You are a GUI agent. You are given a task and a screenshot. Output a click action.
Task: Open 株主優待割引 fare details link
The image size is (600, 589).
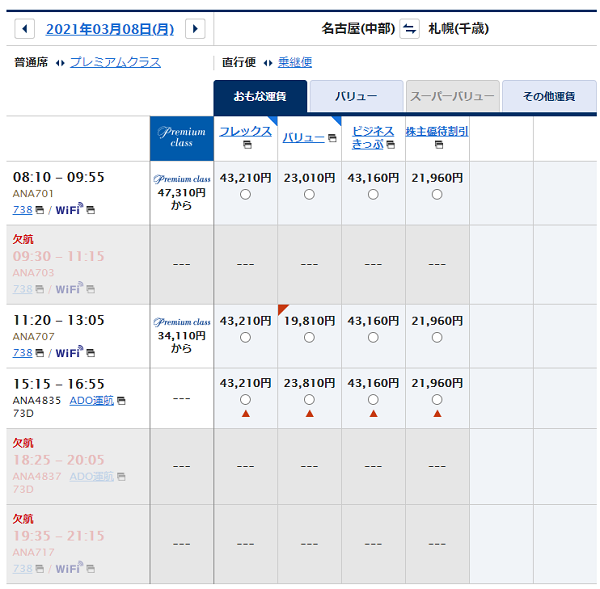tap(437, 131)
